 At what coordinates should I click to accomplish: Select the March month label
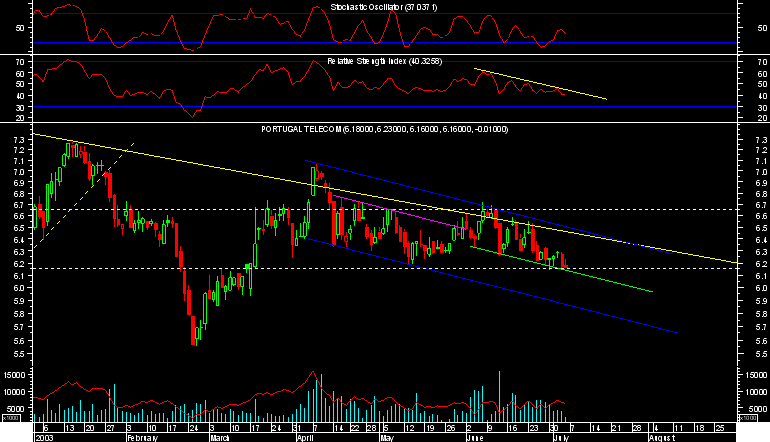click(x=220, y=438)
